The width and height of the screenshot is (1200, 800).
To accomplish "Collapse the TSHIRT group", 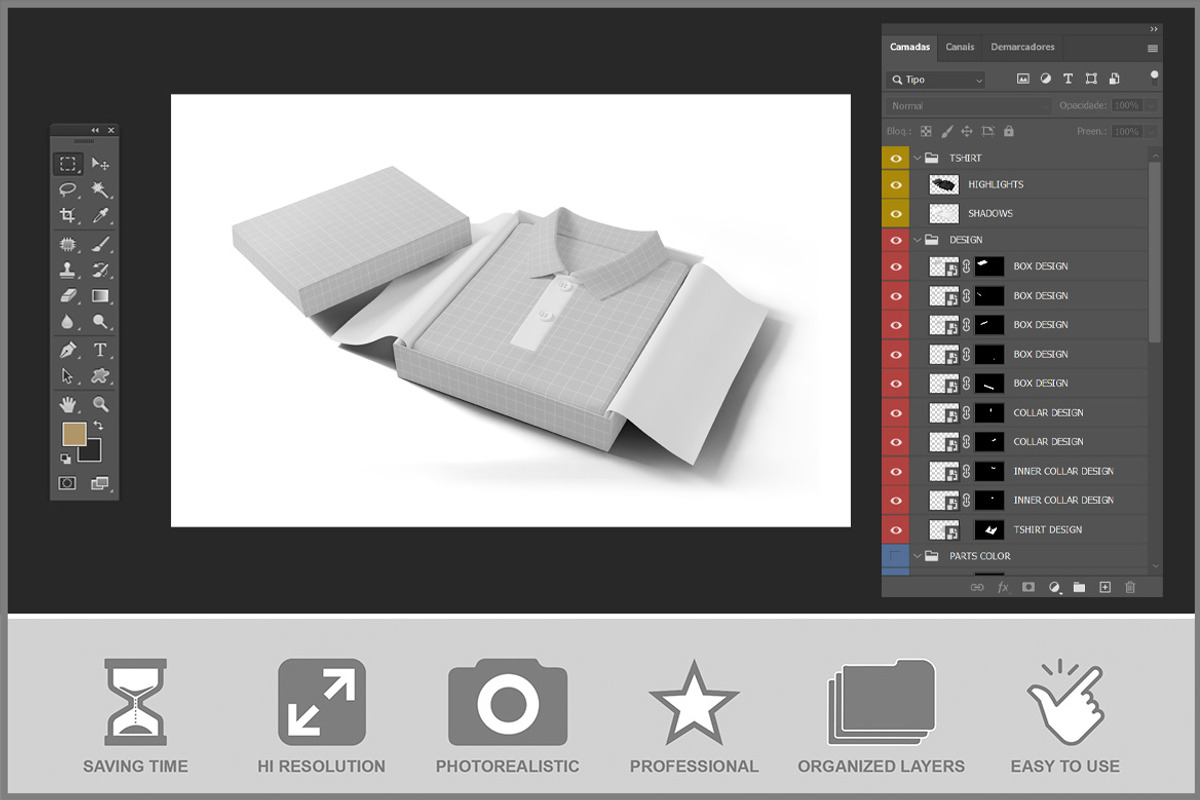I will (x=917, y=158).
